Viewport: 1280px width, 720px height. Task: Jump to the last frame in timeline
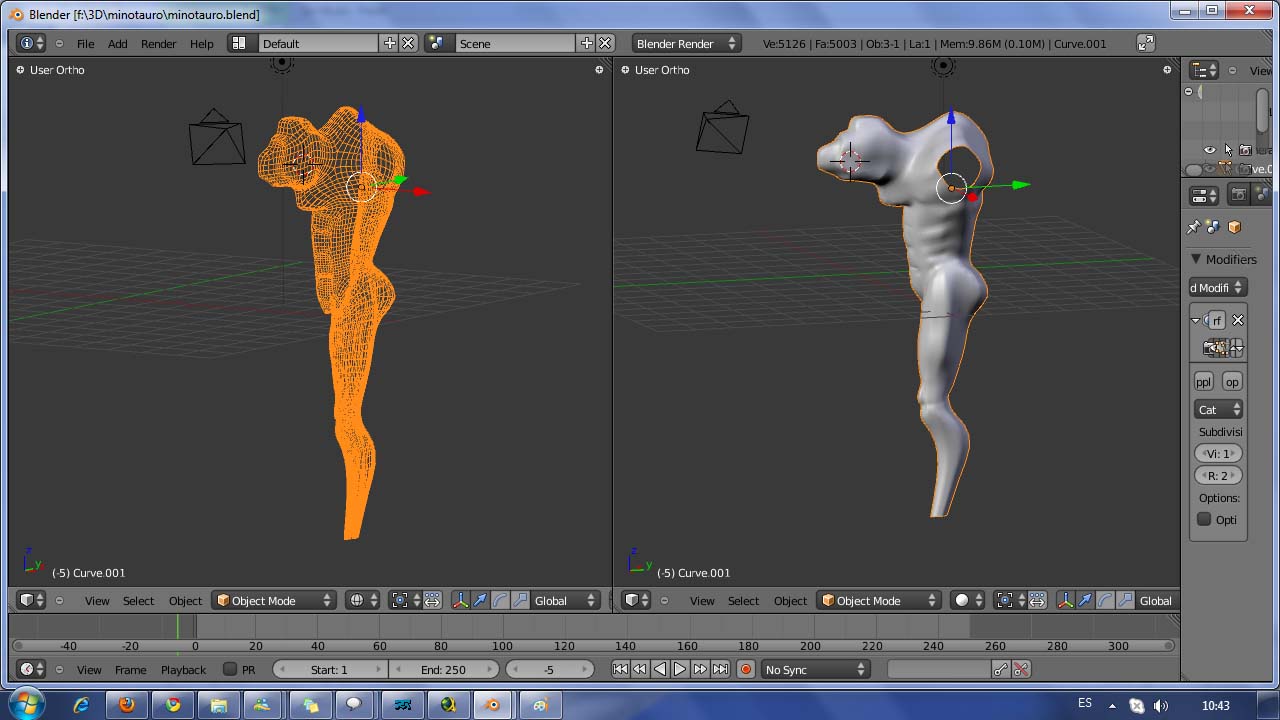(x=720, y=670)
